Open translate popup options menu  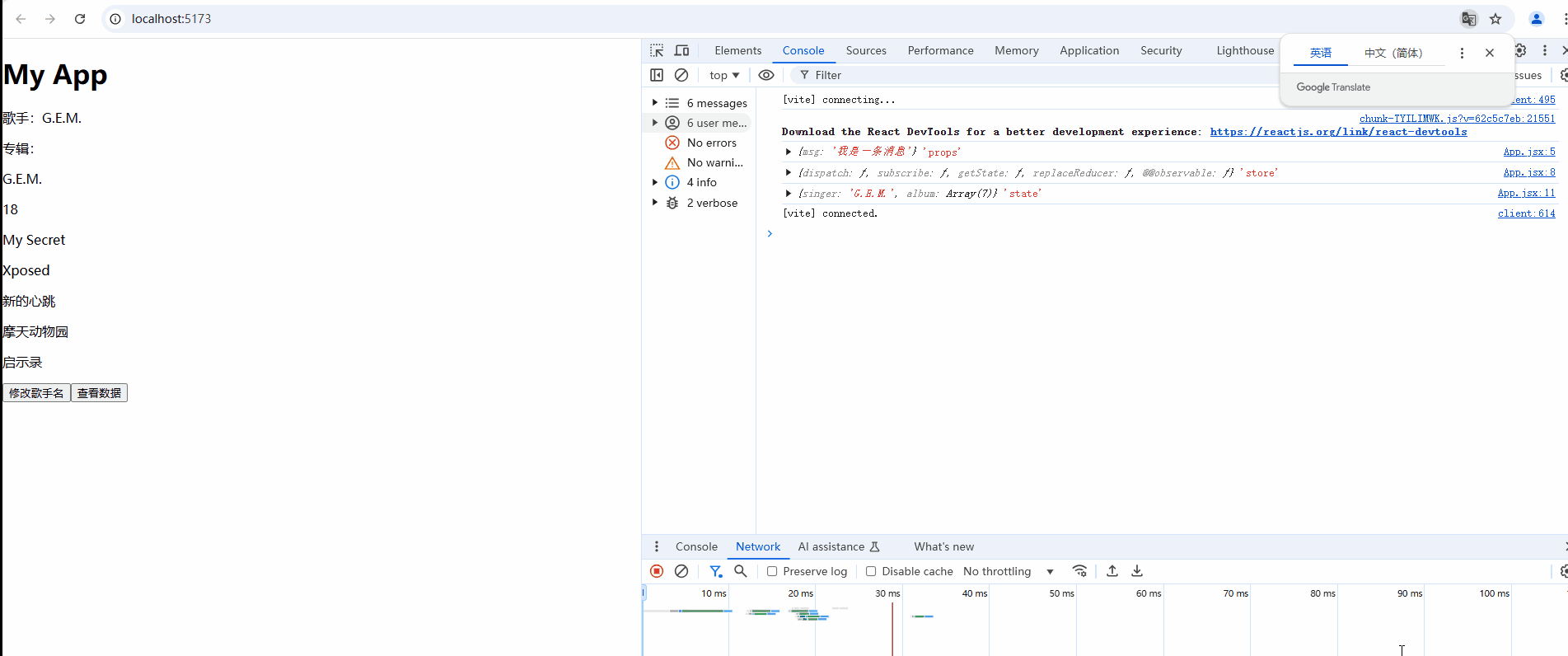pos(1462,53)
